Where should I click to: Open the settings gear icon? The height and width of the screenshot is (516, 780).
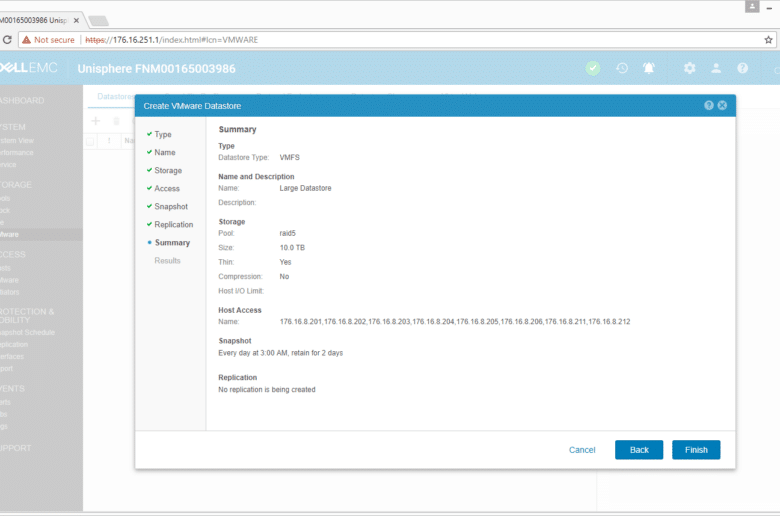tap(689, 68)
